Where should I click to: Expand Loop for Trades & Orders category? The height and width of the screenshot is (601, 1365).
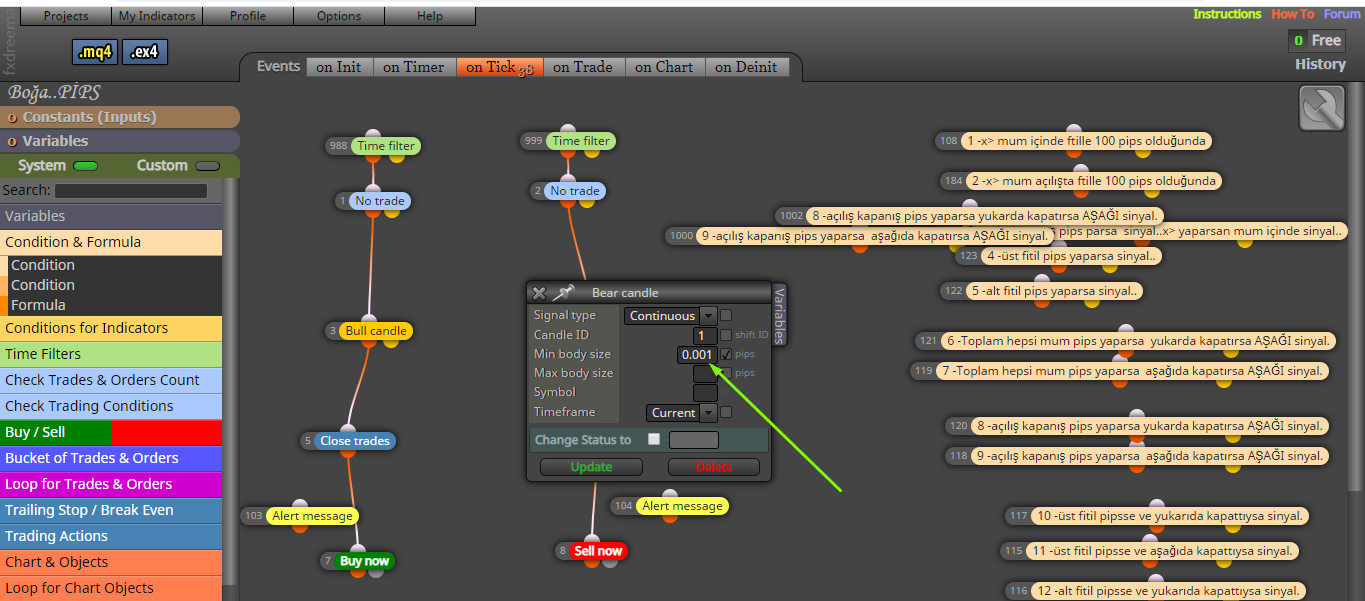tap(111, 484)
